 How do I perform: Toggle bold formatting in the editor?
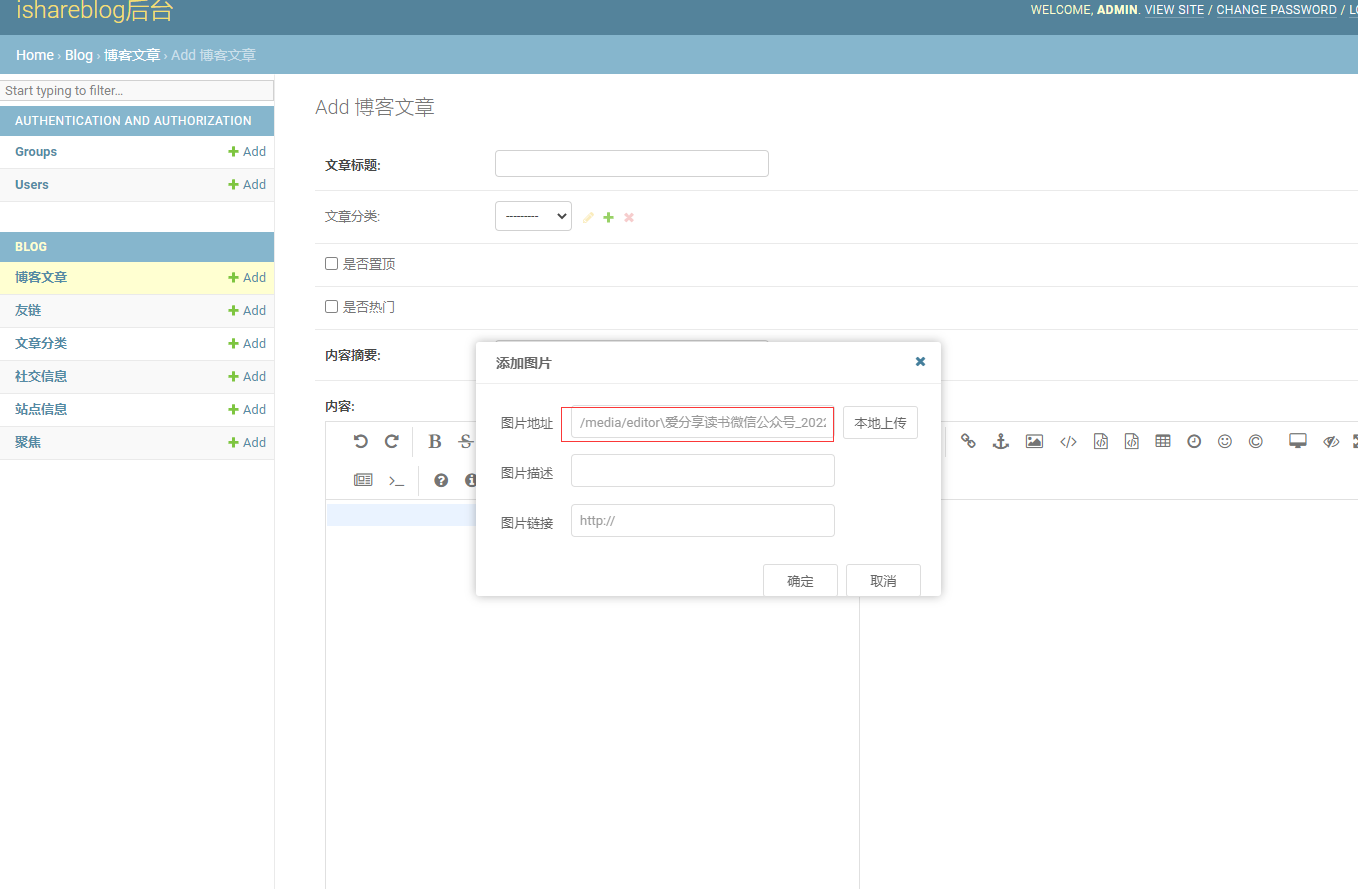click(x=435, y=441)
